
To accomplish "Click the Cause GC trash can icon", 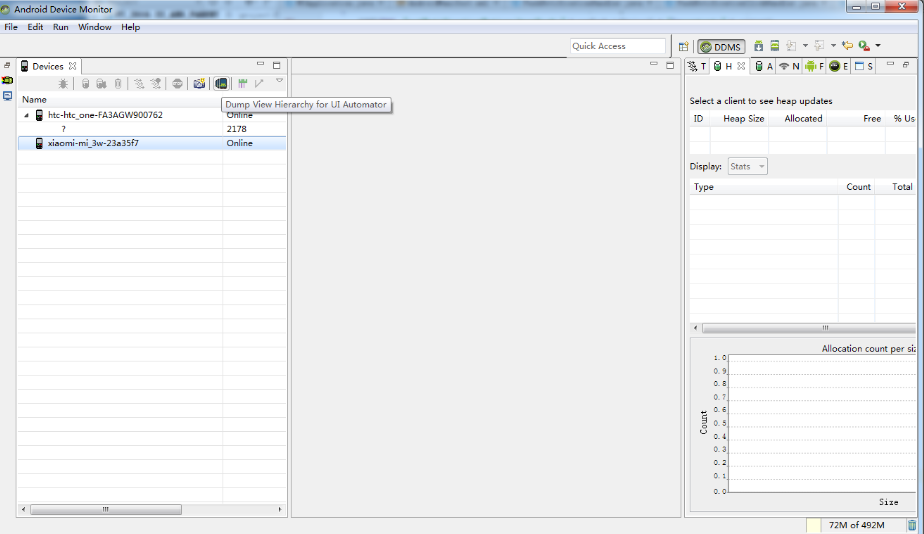I will 118,84.
